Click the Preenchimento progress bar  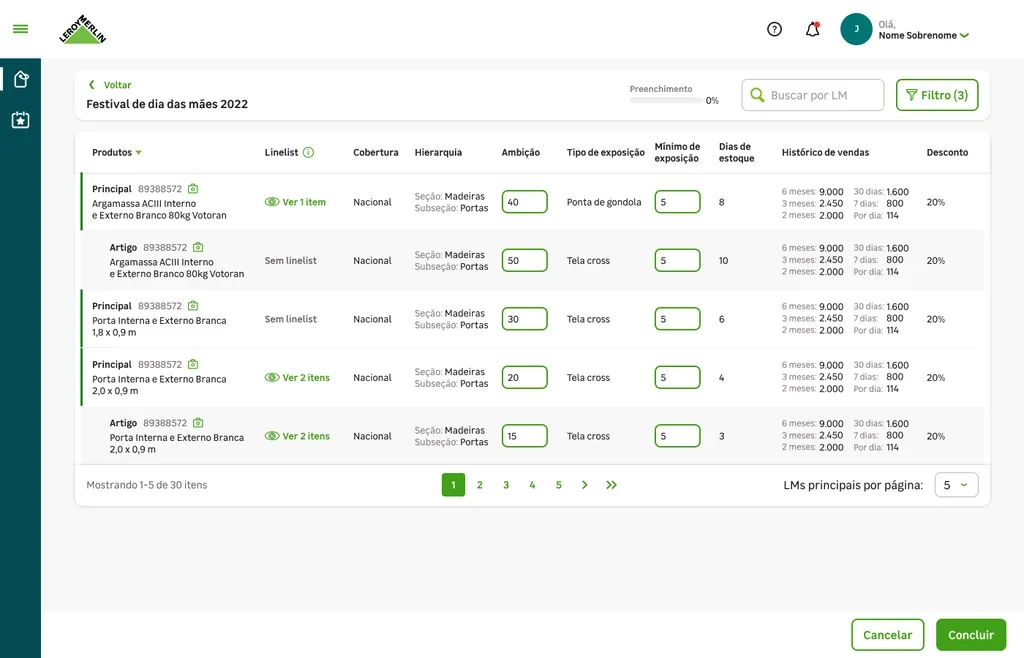tap(666, 101)
